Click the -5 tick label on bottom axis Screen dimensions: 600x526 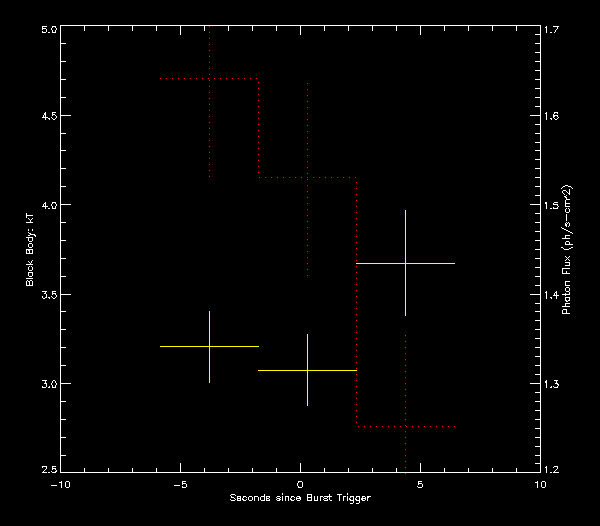tap(179, 485)
